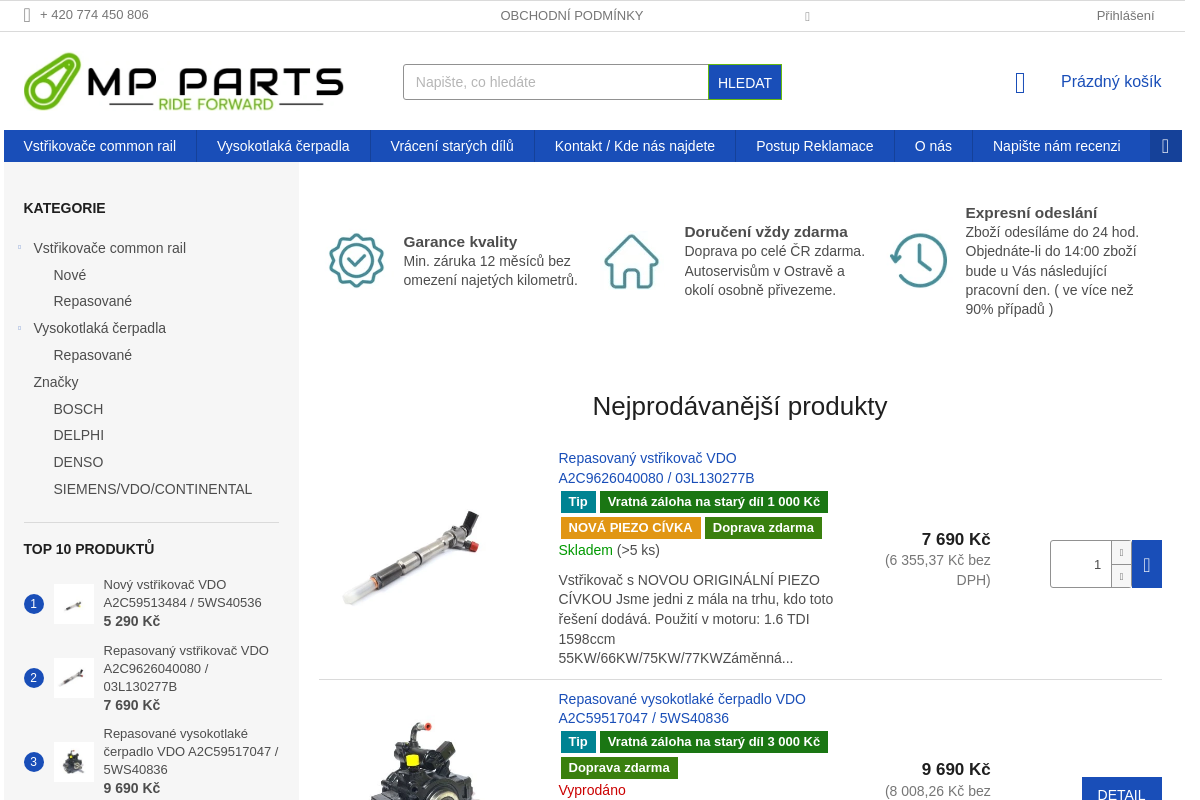
Task: Increase quantity with the up stepper arrow
Action: [x=1119, y=551]
